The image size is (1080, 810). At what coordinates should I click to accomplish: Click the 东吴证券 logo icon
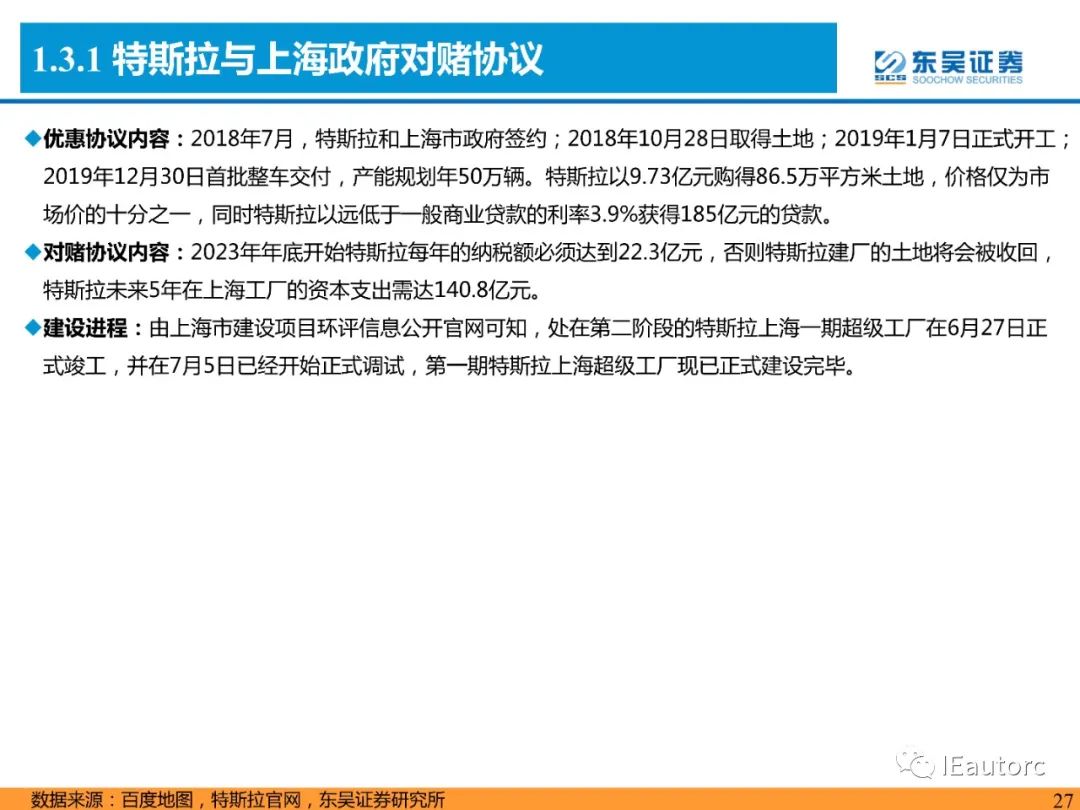[x=890, y=66]
